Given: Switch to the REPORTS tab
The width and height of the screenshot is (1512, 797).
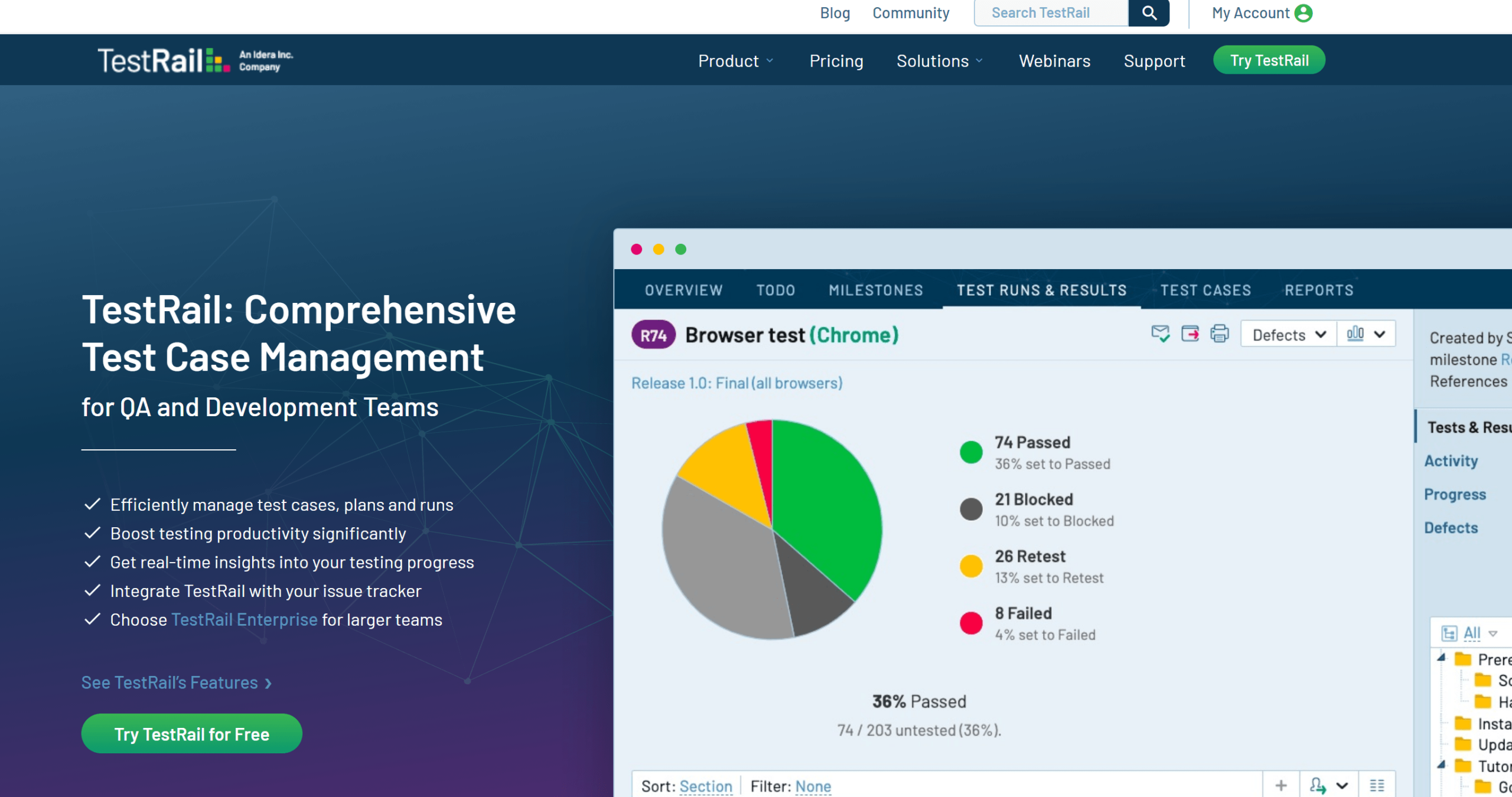Looking at the screenshot, I should pos(1319,290).
